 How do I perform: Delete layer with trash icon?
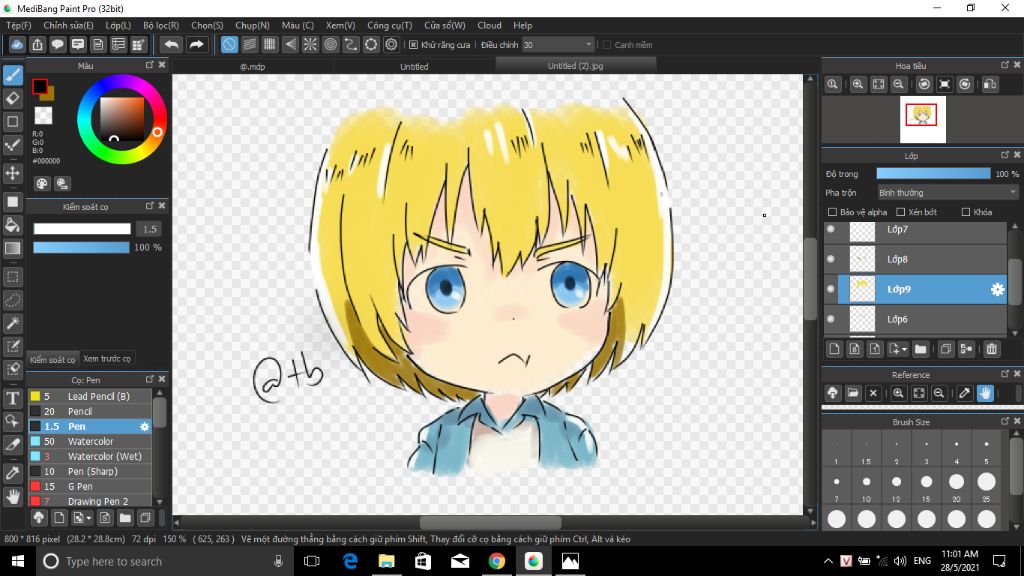[x=991, y=349]
